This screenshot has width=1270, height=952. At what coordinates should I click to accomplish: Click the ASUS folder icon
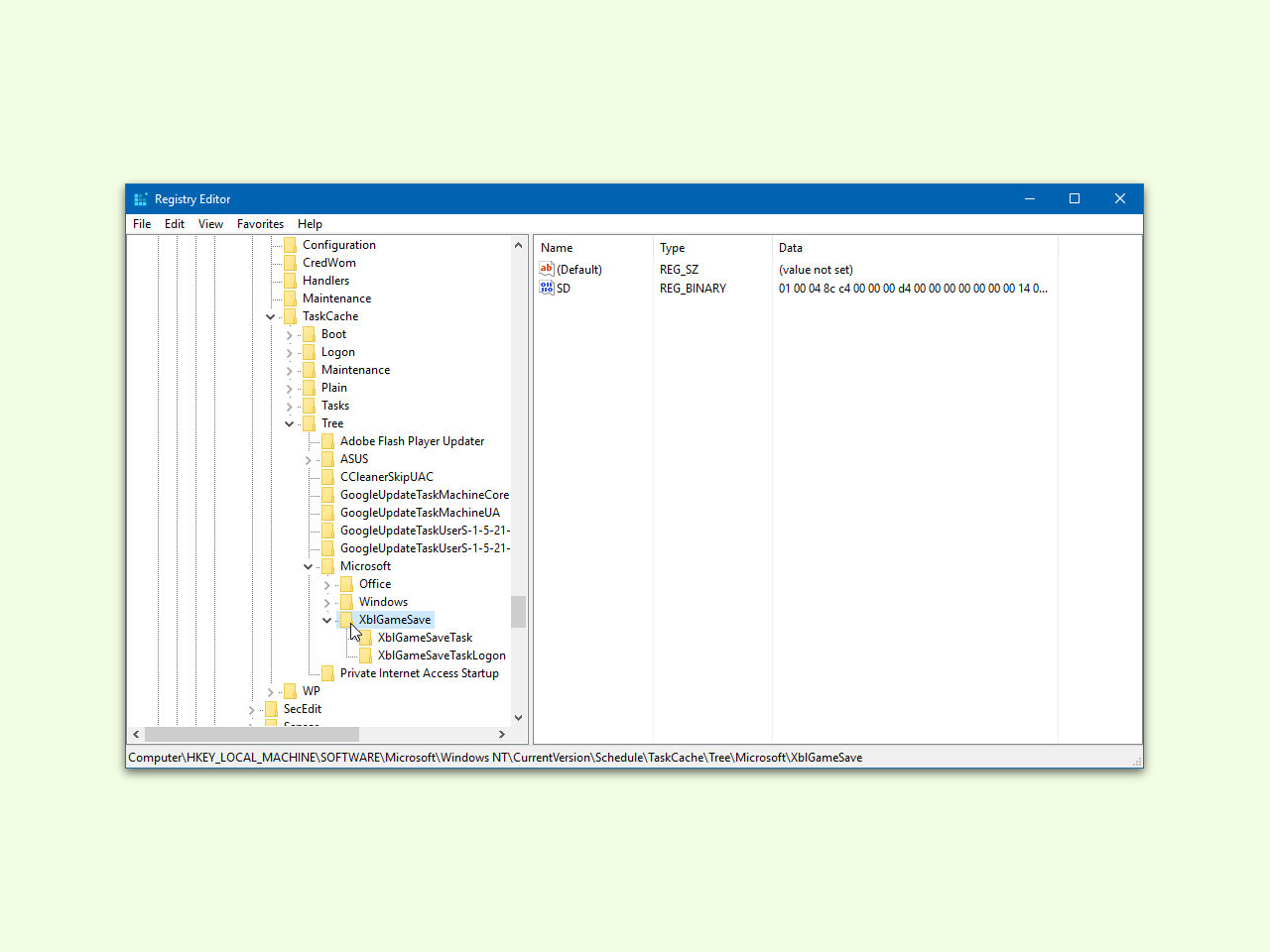point(327,459)
